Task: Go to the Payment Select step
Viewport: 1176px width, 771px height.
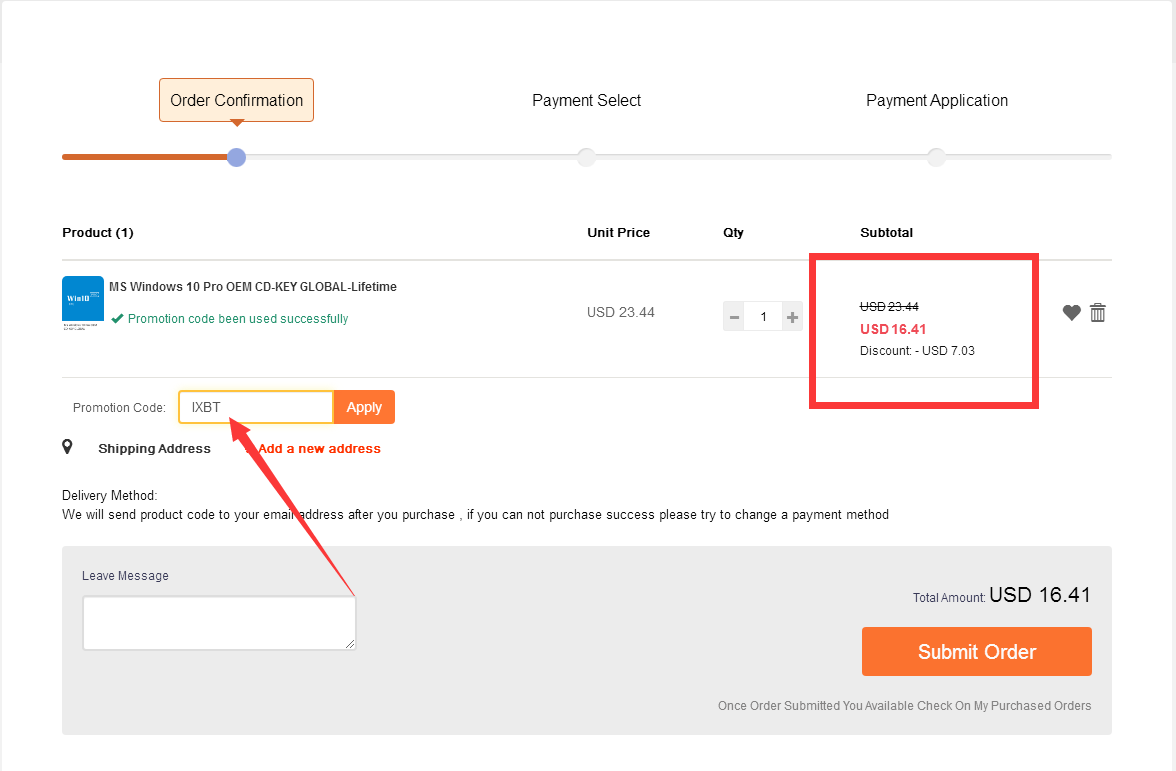Action: (x=586, y=100)
